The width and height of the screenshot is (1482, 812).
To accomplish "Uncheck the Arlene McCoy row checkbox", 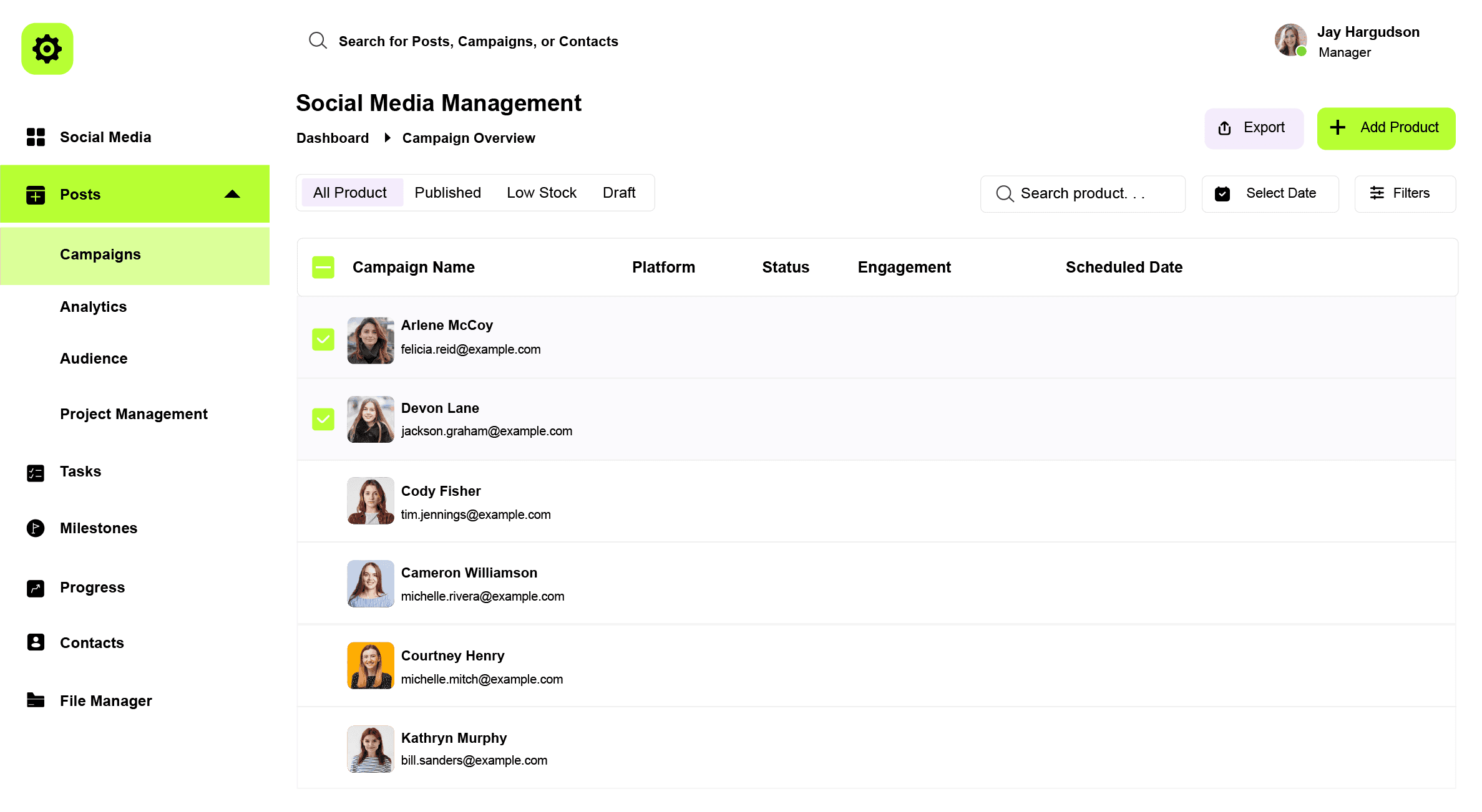I will coord(323,340).
